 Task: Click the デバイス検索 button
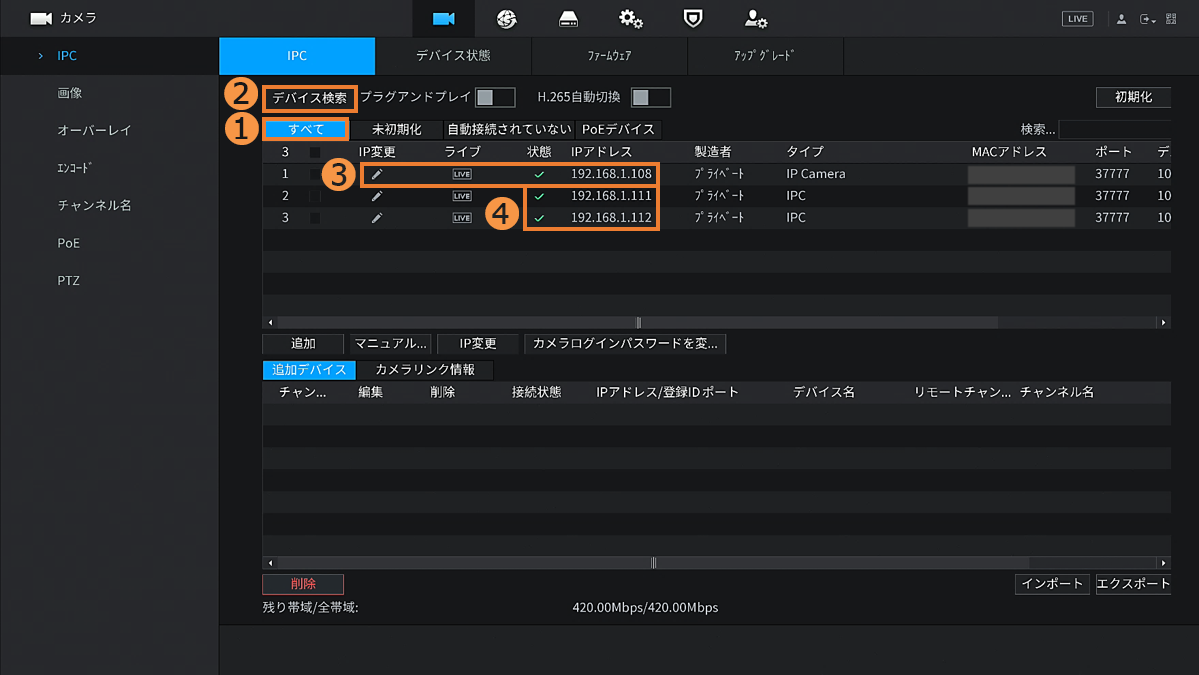[310, 98]
